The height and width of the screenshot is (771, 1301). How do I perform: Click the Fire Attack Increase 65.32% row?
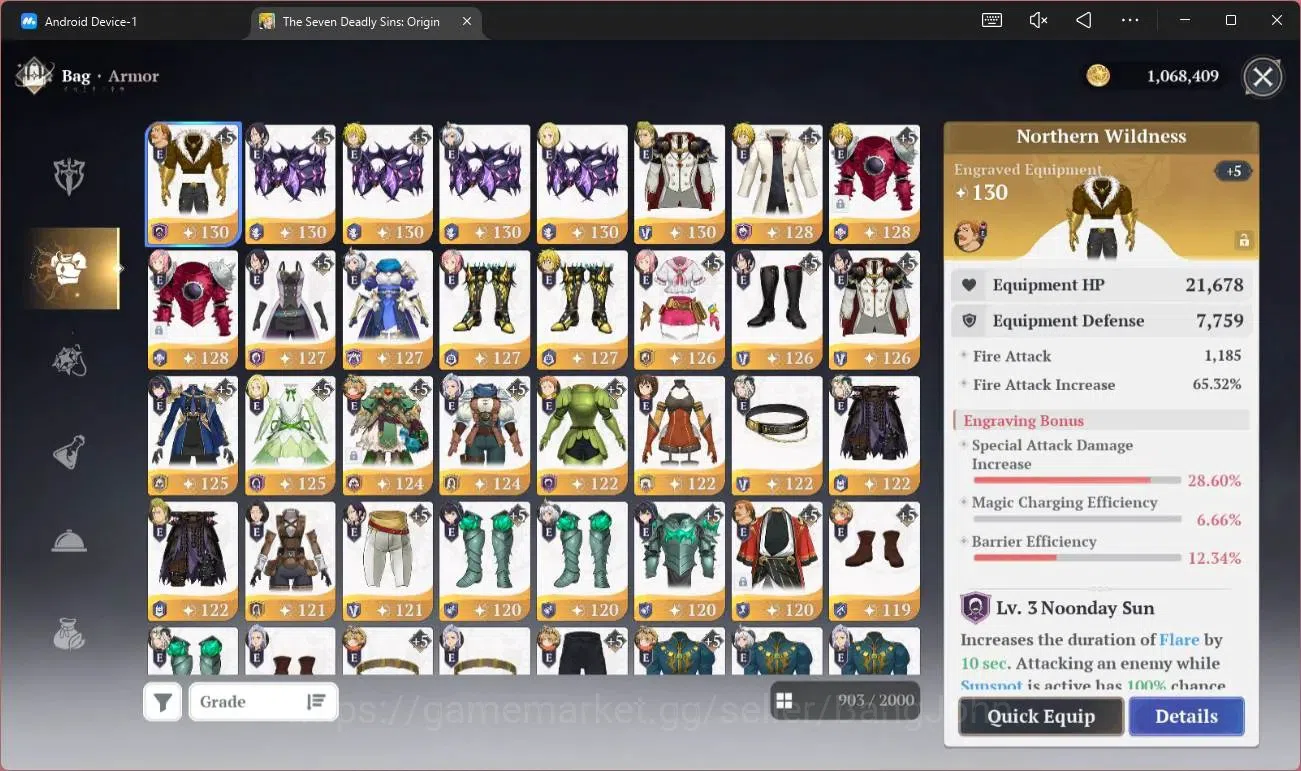pos(1101,385)
